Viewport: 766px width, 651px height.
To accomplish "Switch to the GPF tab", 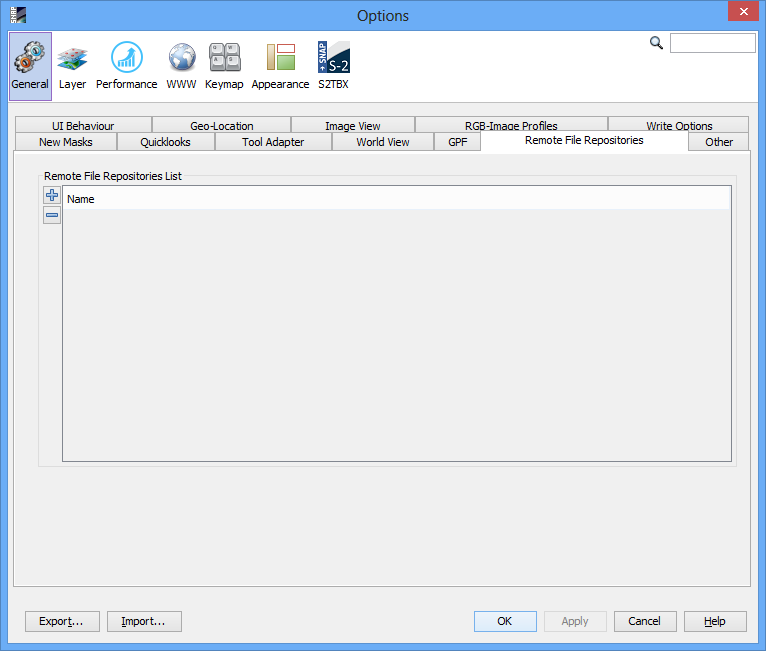I will 458,142.
